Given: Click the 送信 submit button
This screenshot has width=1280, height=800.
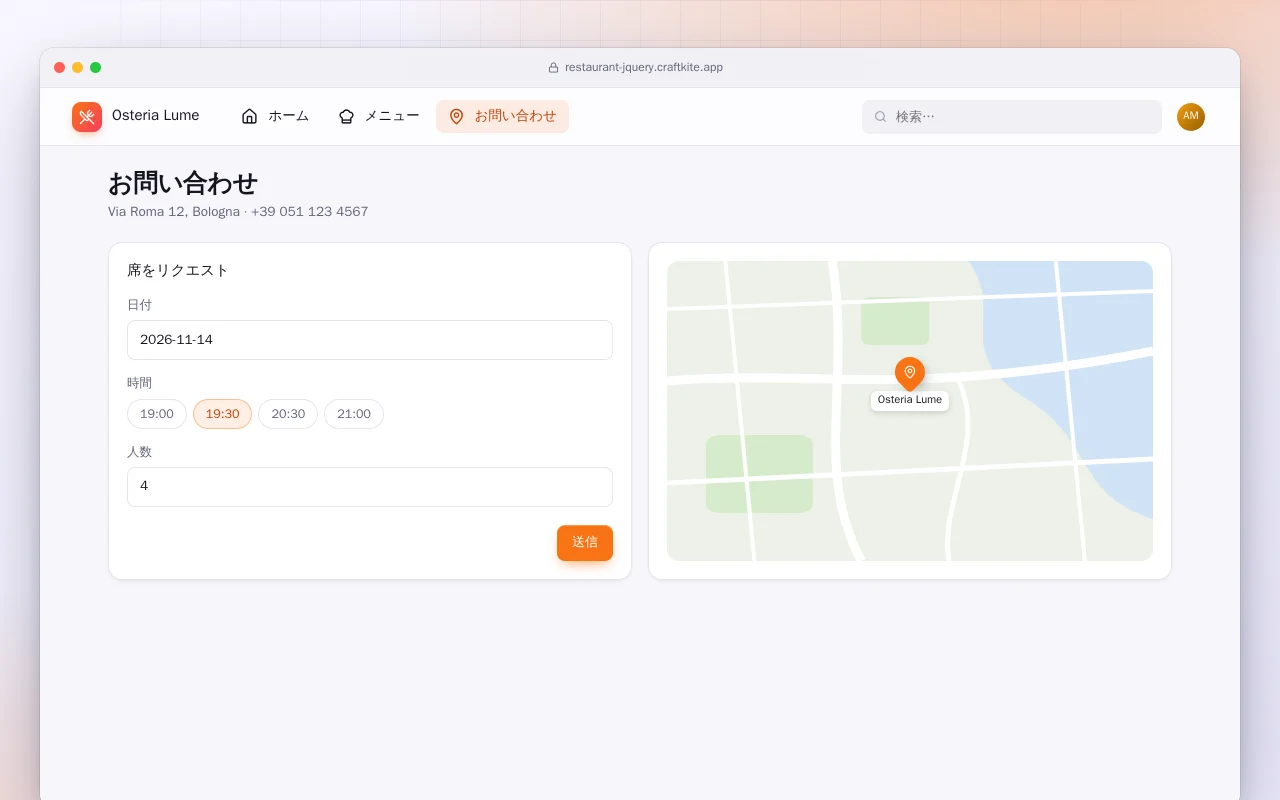Looking at the screenshot, I should [585, 543].
